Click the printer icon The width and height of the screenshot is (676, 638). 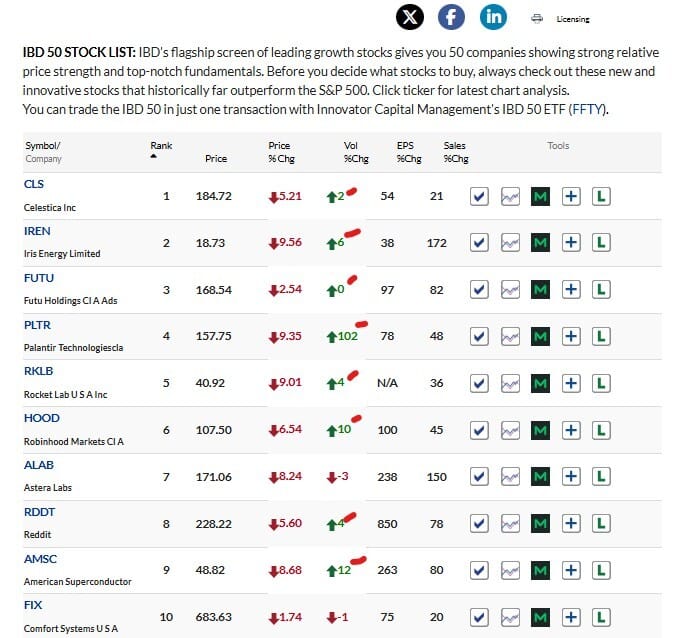click(x=537, y=19)
